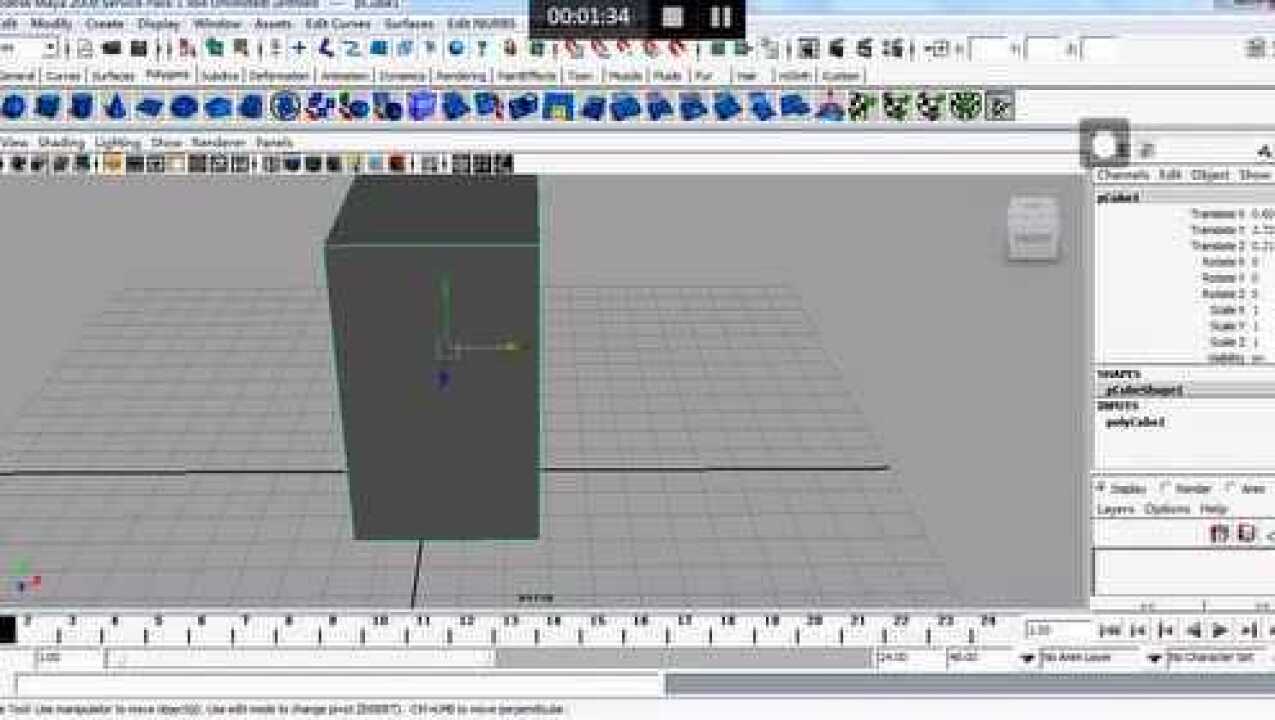Viewport: 1275px width, 720px height.
Task: Open the Panels menu in the viewport
Action: [274, 143]
